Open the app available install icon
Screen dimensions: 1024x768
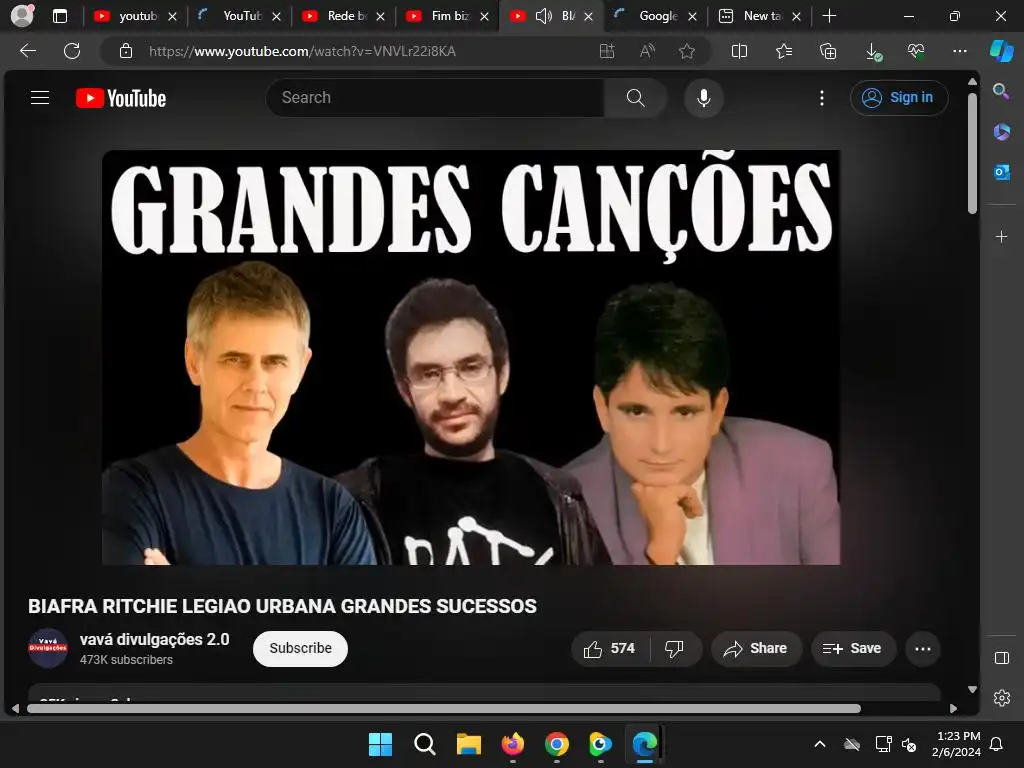[607, 51]
